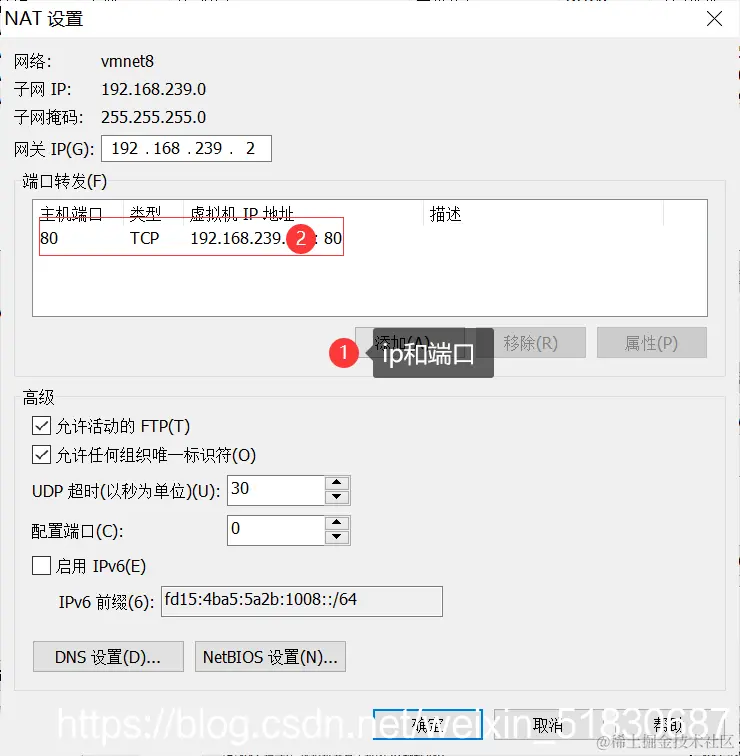This screenshot has width=740, height=756.
Task: Cancel the dialog with 取消
Action: pos(548,724)
